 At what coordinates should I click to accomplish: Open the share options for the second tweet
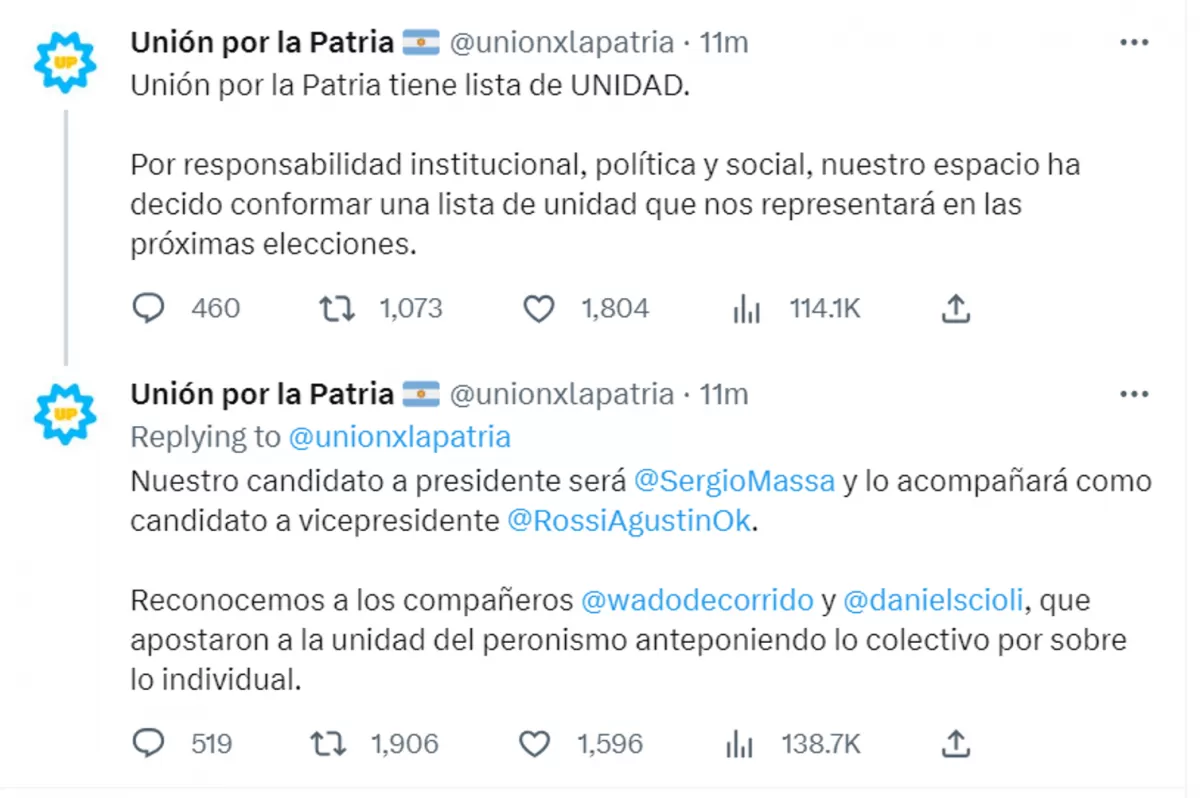click(x=955, y=744)
